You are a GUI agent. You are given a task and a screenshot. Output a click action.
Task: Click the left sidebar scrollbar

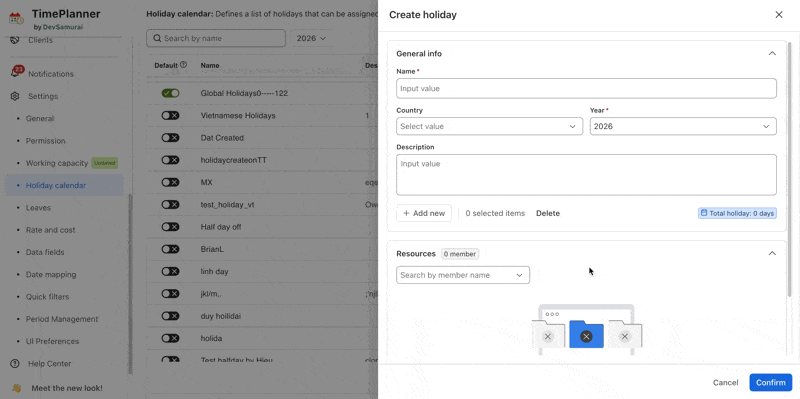point(130,283)
